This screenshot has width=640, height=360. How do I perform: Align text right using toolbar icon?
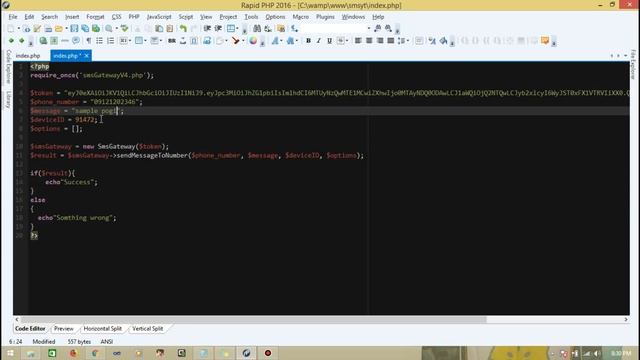(x=380, y=41)
